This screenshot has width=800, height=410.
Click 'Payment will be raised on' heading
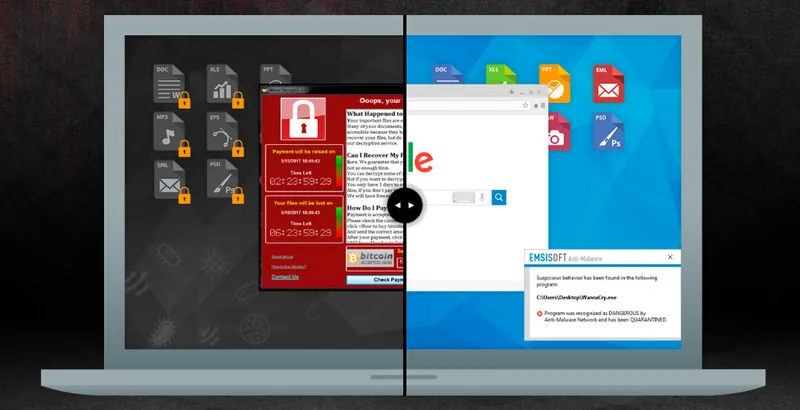[x=303, y=151]
